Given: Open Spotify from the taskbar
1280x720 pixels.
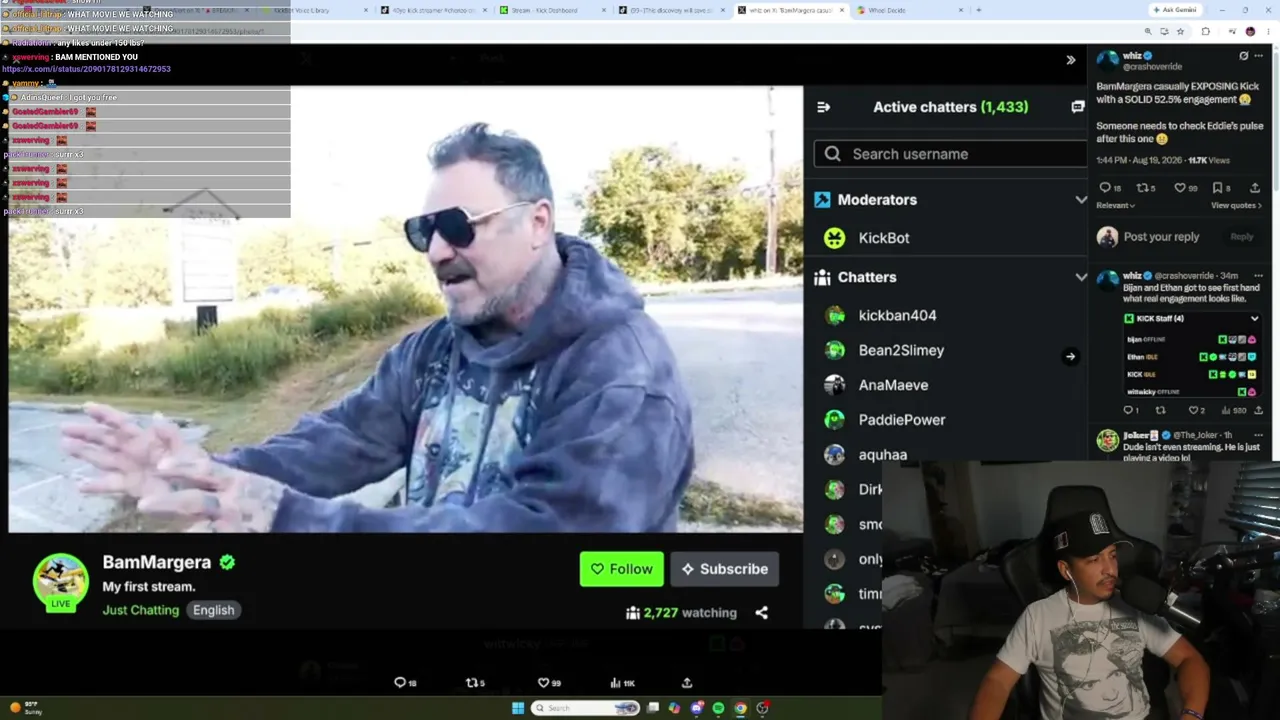Looking at the screenshot, I should click(x=718, y=708).
